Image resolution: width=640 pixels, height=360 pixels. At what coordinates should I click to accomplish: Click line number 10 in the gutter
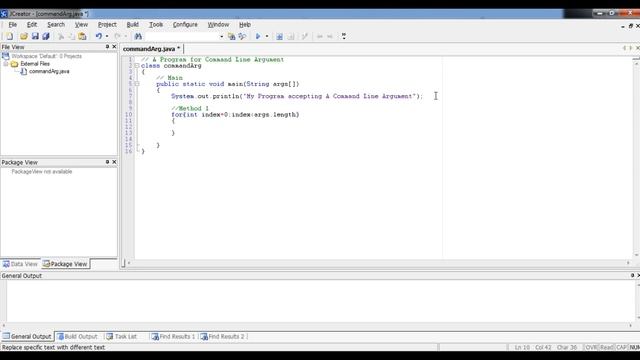click(x=128, y=115)
